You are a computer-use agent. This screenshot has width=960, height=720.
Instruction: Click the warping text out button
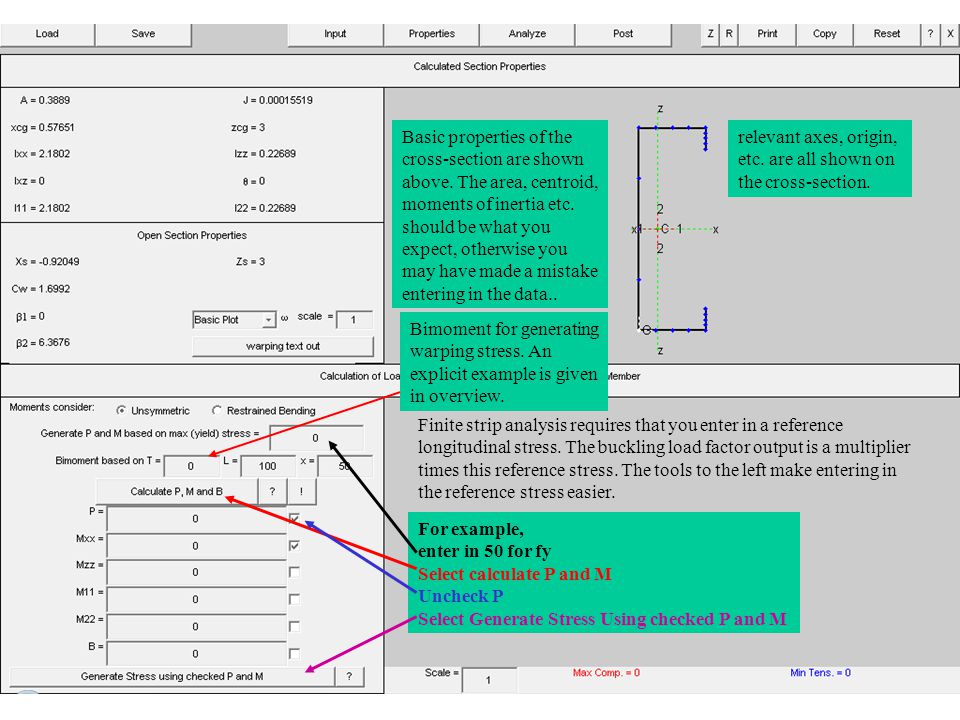283,347
